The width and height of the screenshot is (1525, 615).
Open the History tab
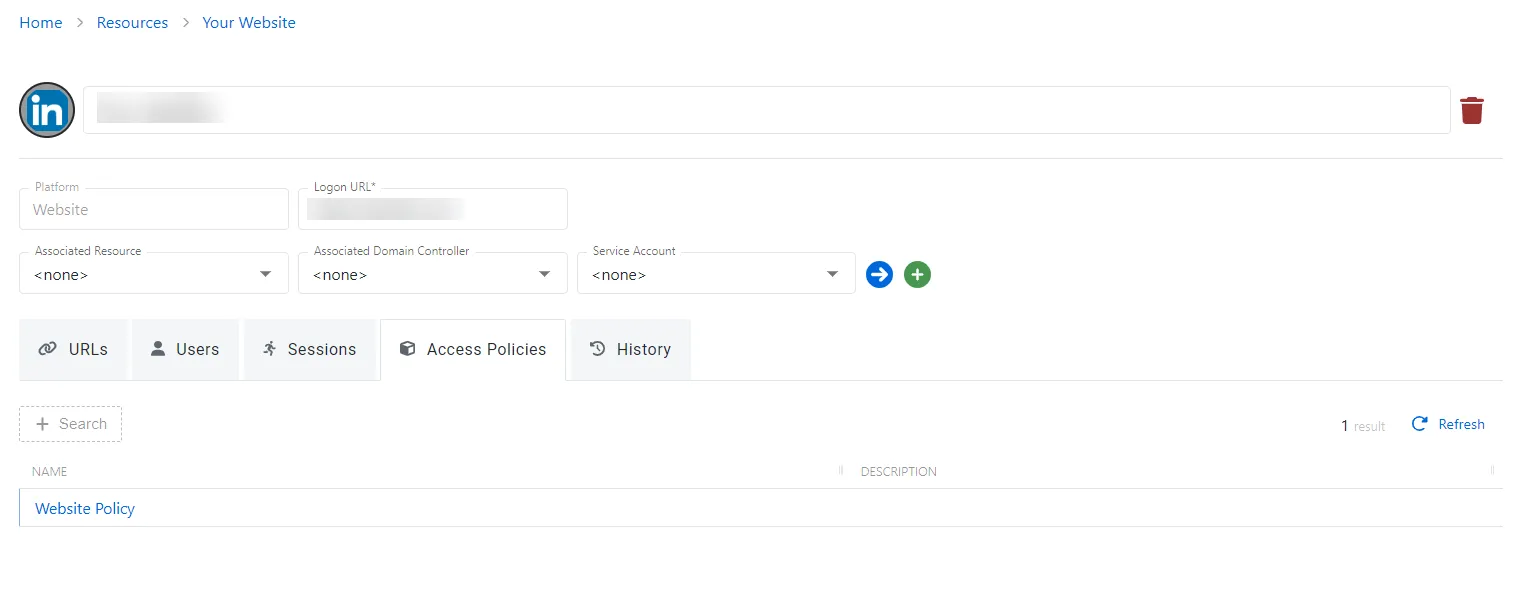pos(630,349)
